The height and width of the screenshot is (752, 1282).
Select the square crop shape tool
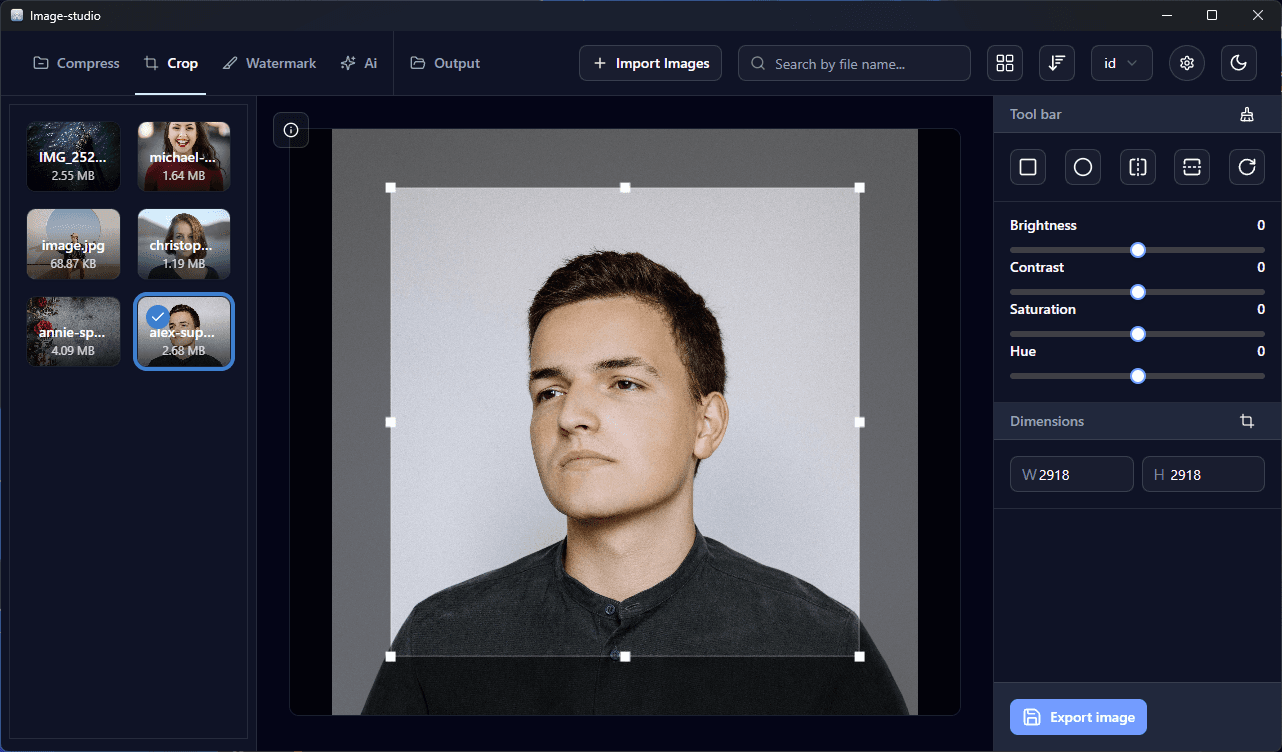point(1027,167)
